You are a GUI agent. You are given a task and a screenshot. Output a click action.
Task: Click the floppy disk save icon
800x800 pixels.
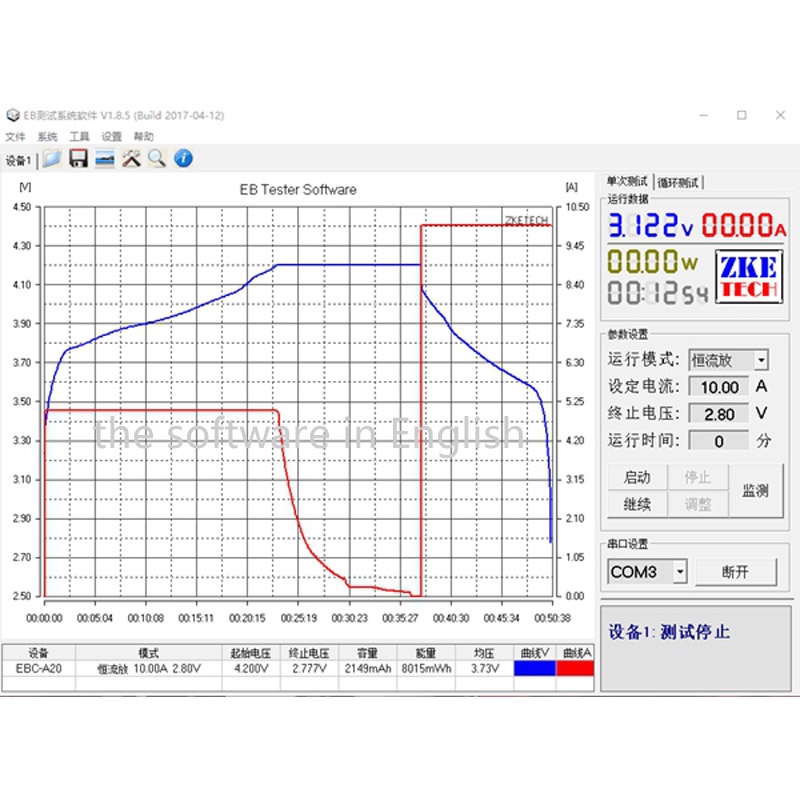click(x=78, y=158)
